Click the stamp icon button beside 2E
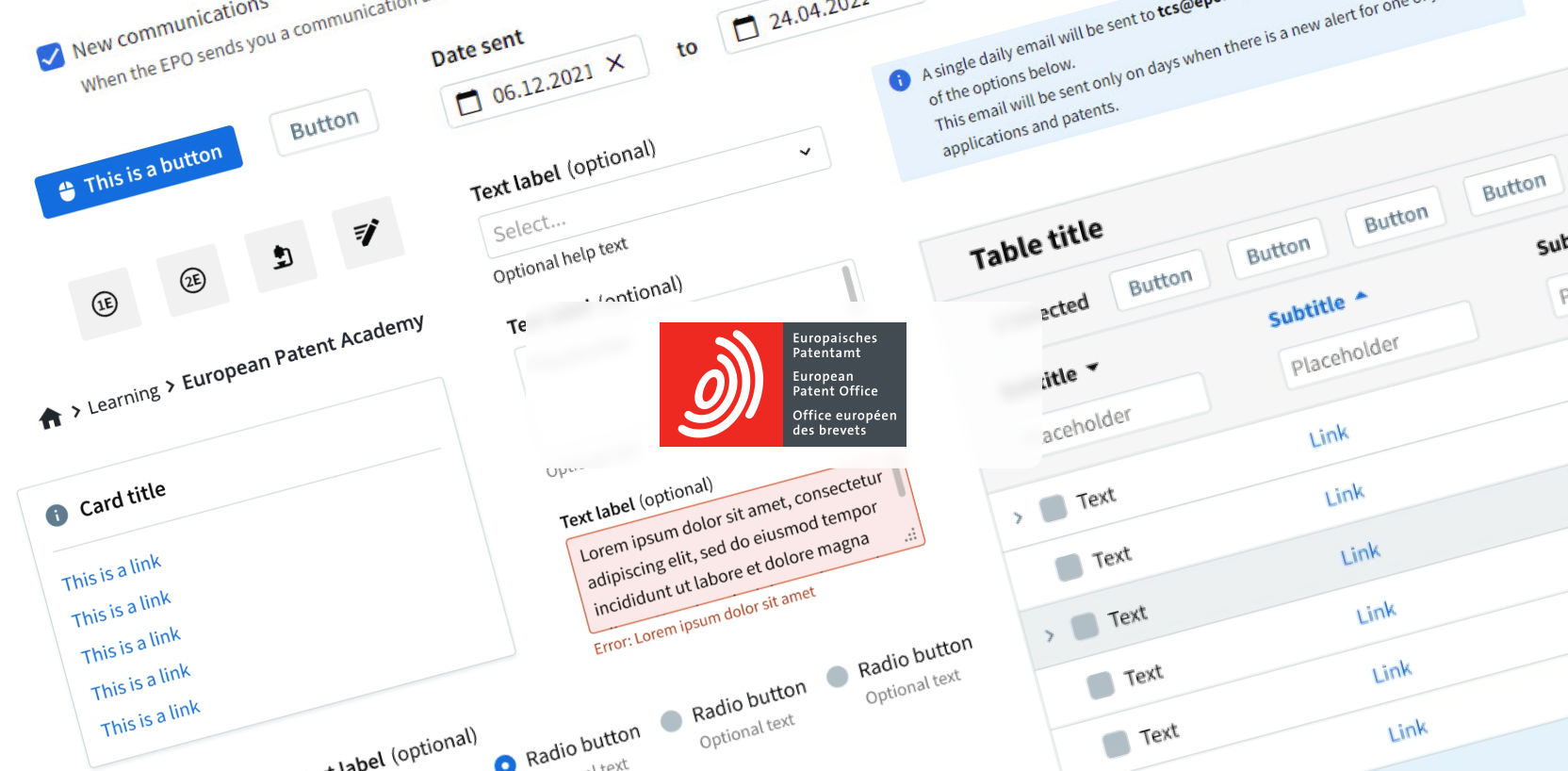Screen dimensions: 1568x771 tap(282, 256)
